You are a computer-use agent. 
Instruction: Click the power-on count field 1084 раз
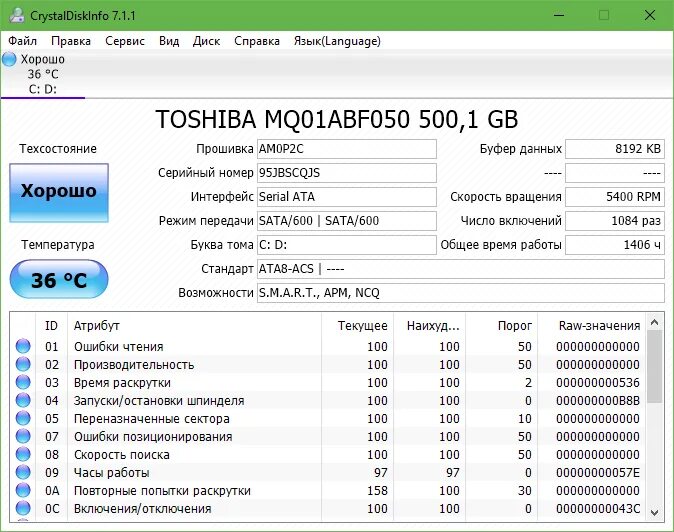(x=615, y=221)
